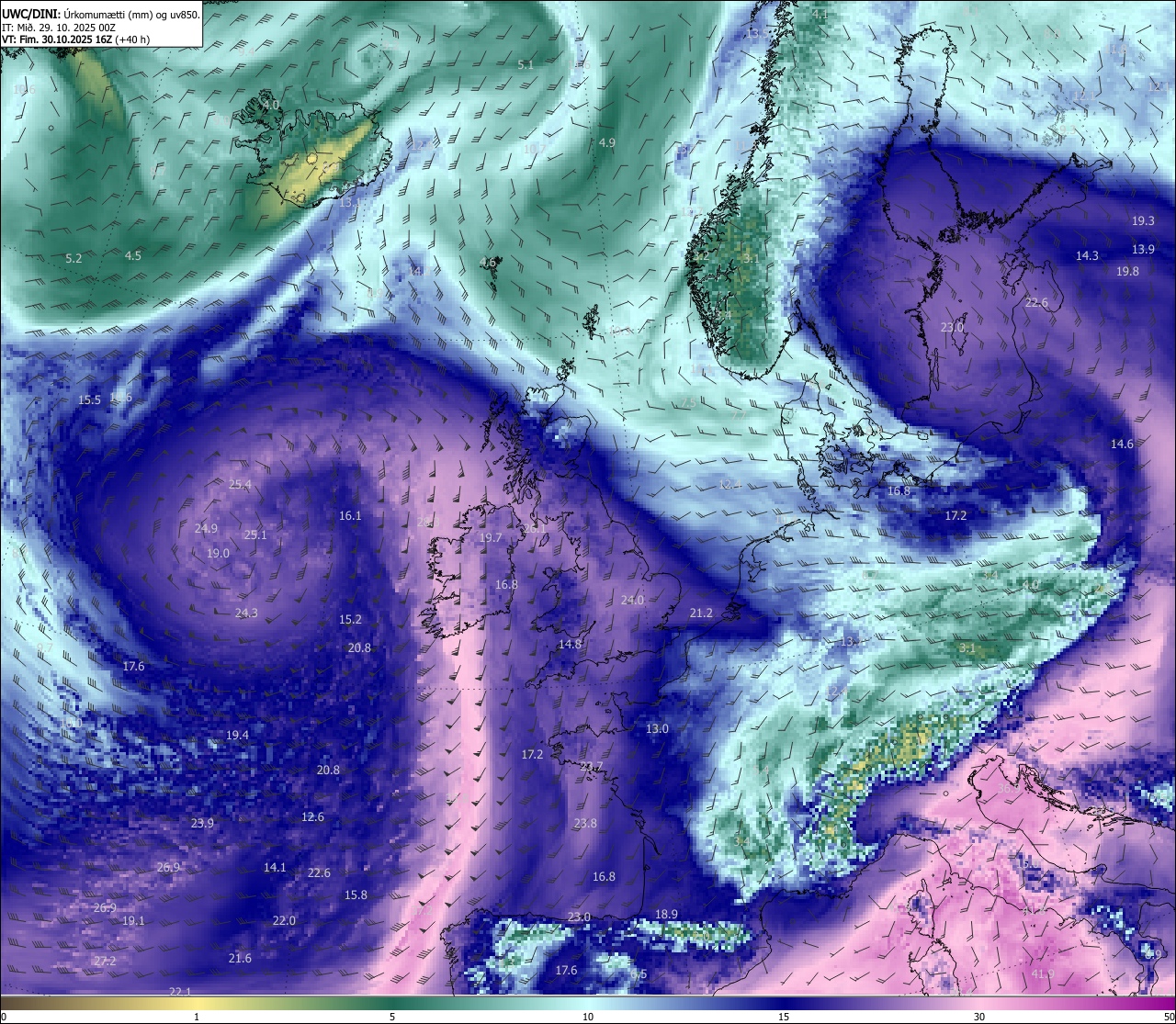Click the 24.9 value
Screen dimensions: 1176x1024
pos(206,529)
